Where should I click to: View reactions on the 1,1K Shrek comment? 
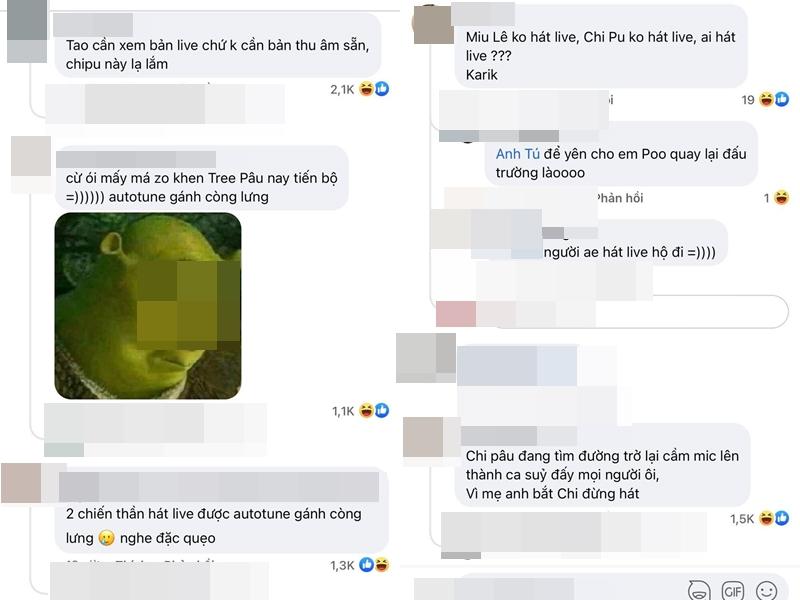click(x=361, y=411)
